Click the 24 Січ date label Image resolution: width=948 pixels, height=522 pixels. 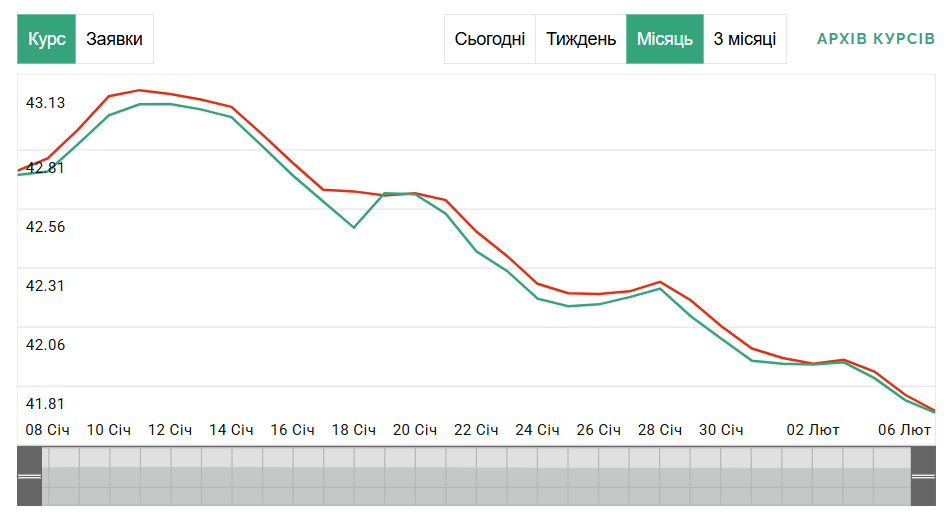(537, 430)
